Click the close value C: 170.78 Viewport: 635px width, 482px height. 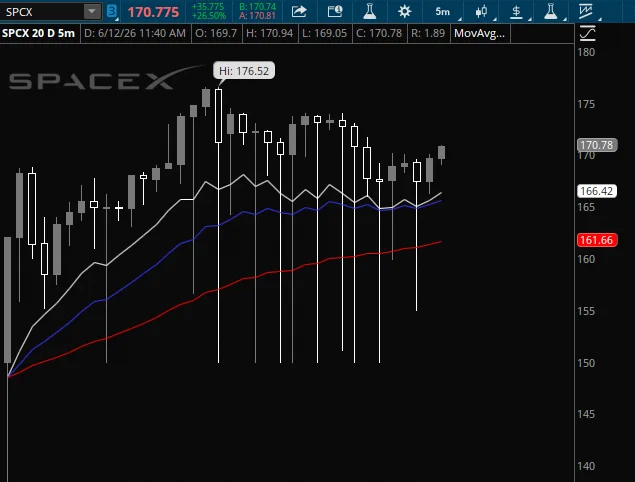[379, 33]
